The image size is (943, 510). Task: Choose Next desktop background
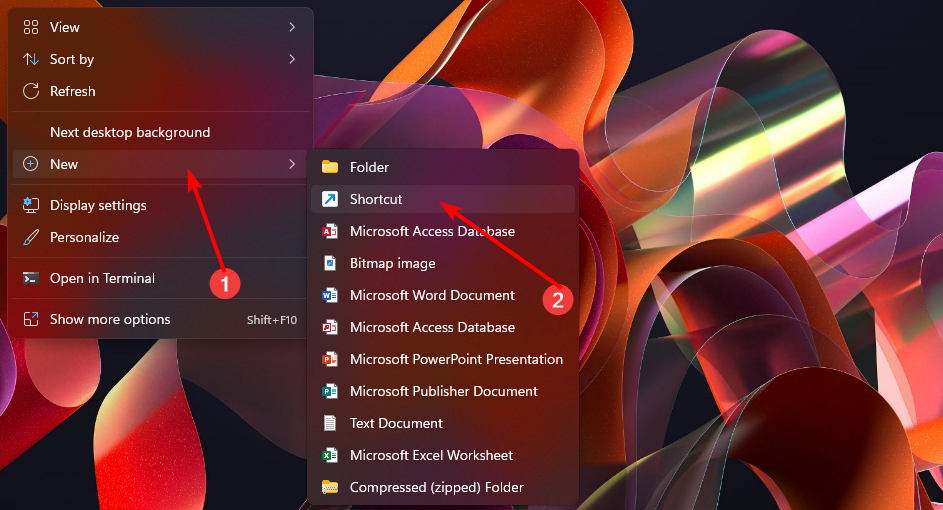click(161, 132)
